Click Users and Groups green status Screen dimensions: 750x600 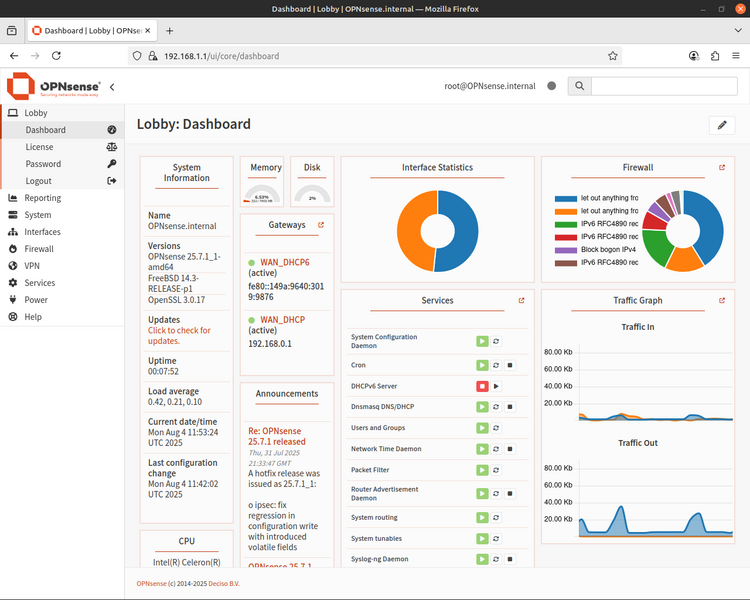pos(482,428)
